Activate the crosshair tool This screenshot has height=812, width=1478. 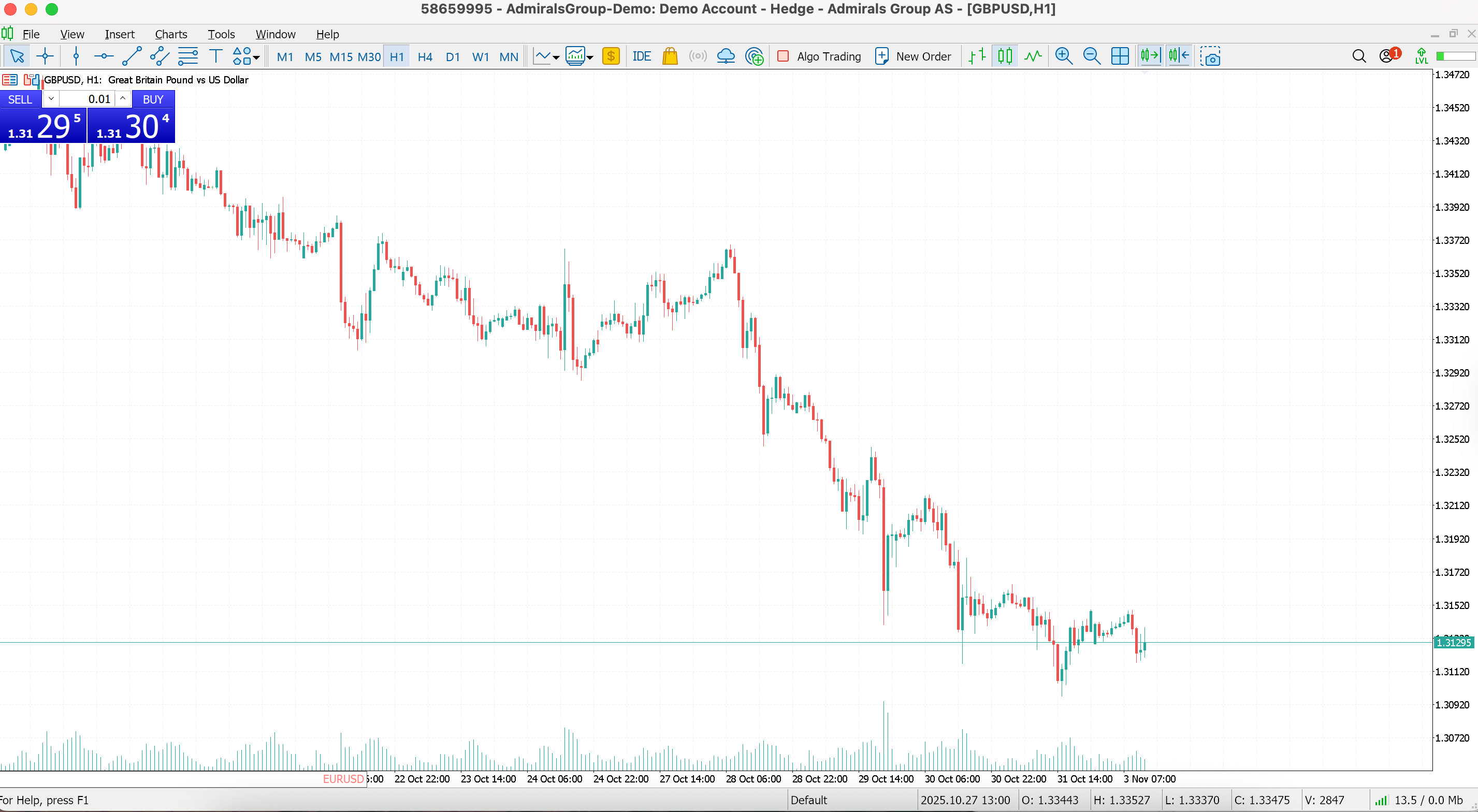45,56
